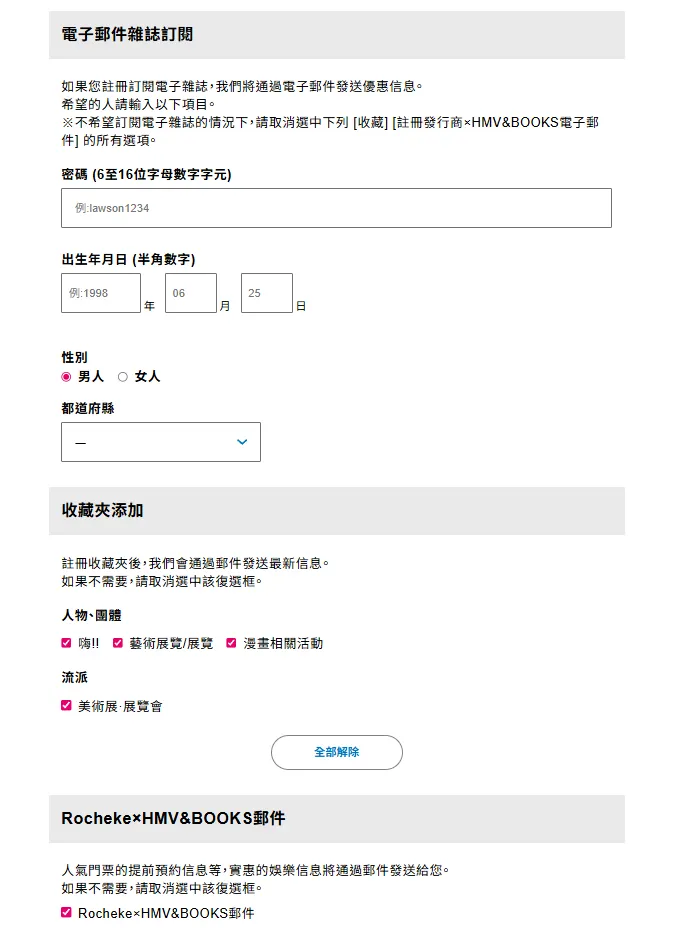The width and height of the screenshot is (675, 939).
Task: Click the birth day field showing 25
Action: [x=266, y=293]
